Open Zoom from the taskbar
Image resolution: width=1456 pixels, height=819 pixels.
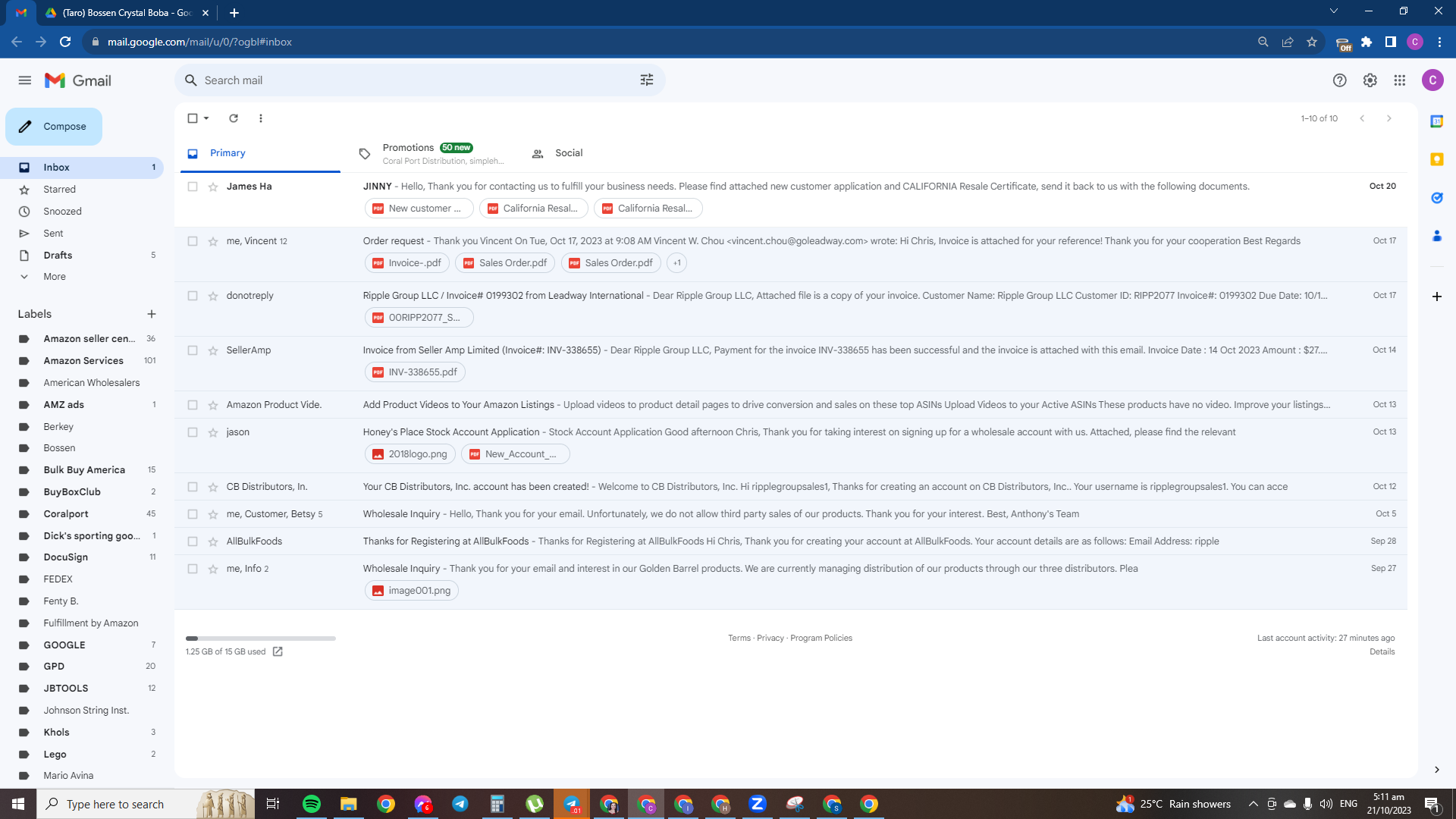[758, 804]
